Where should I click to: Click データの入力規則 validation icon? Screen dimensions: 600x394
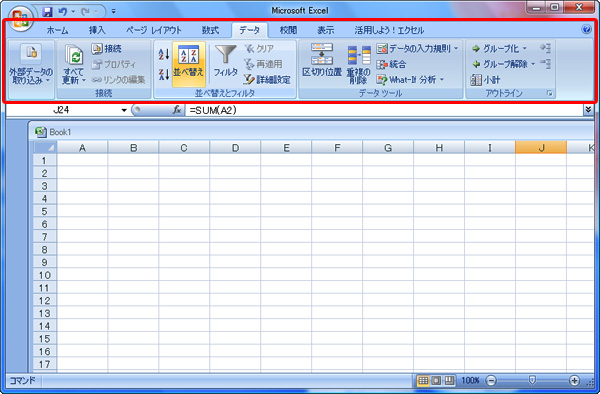pos(382,49)
